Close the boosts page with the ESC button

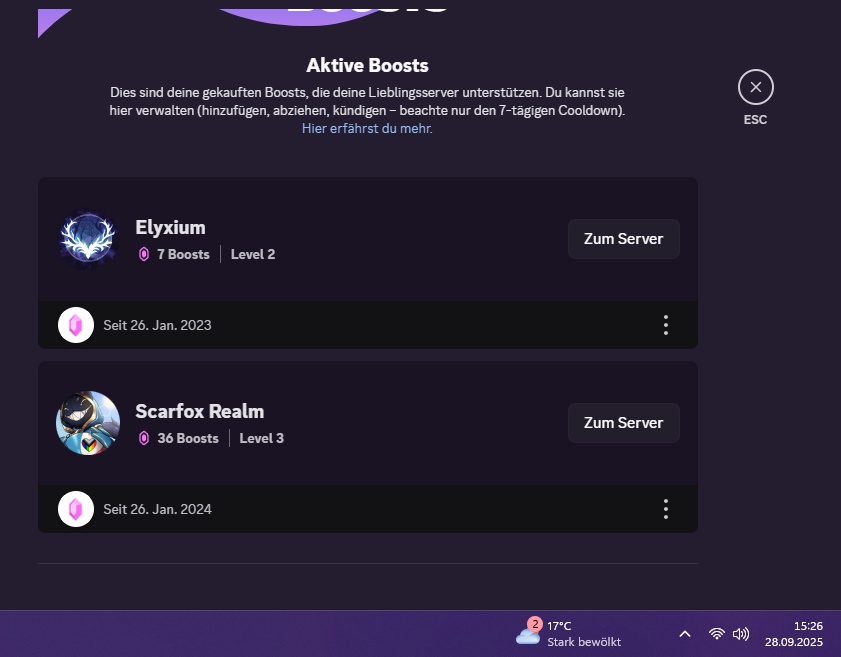tap(755, 88)
